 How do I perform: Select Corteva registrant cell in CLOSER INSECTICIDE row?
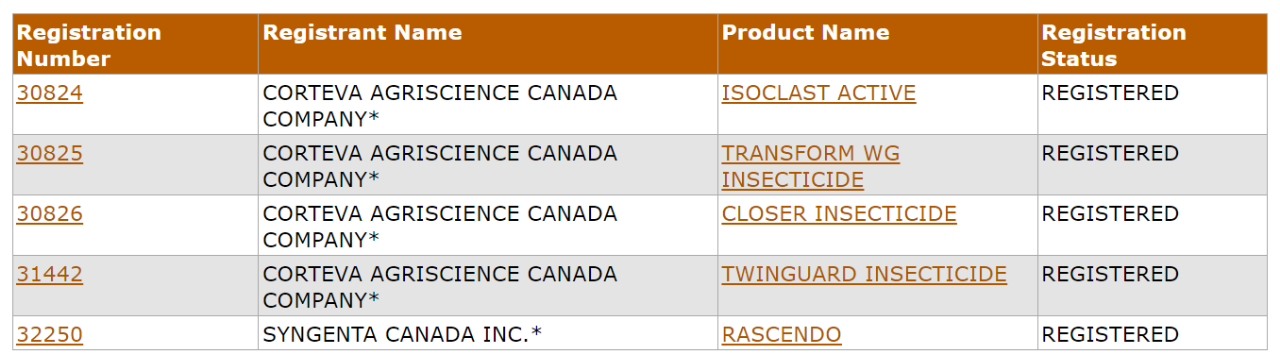tap(488, 226)
